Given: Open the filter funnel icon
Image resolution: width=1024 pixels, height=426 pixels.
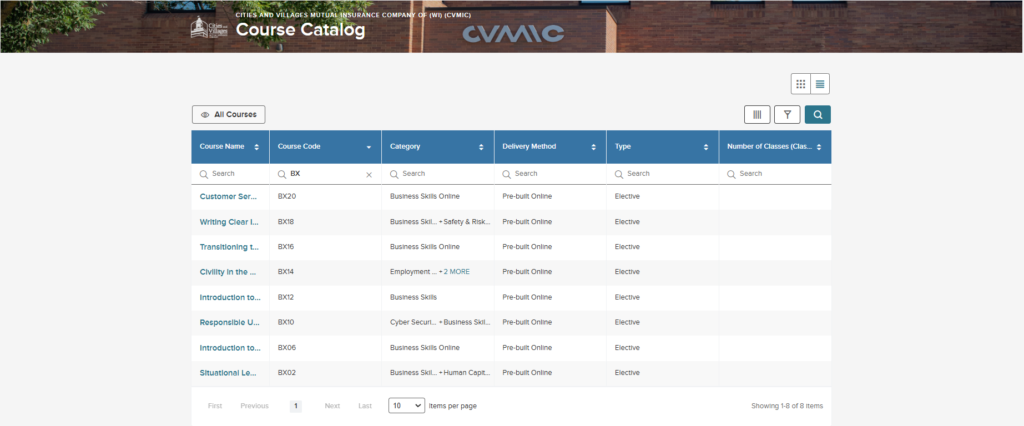Looking at the screenshot, I should 788,114.
